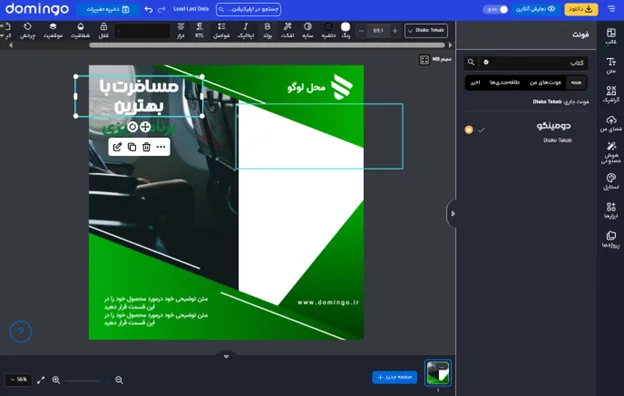Toggle the switch next to the online preview button

pyautogui.click(x=495, y=9)
